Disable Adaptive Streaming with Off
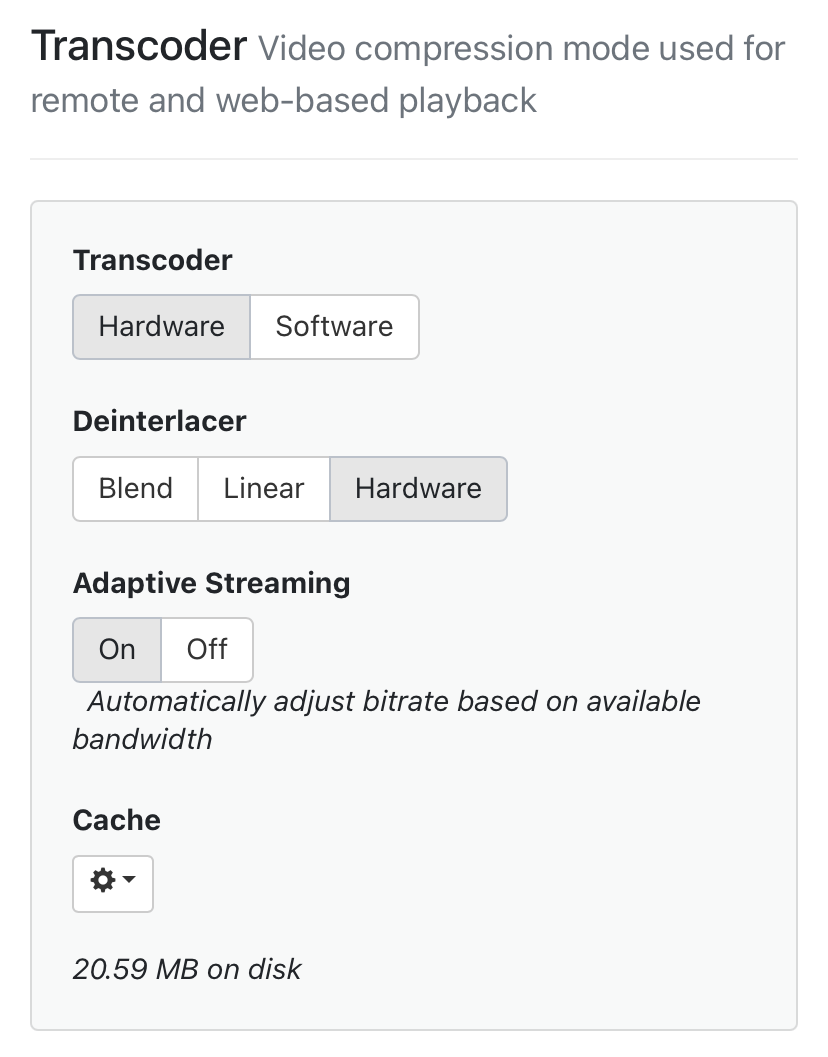828x1057 pixels. (207, 650)
